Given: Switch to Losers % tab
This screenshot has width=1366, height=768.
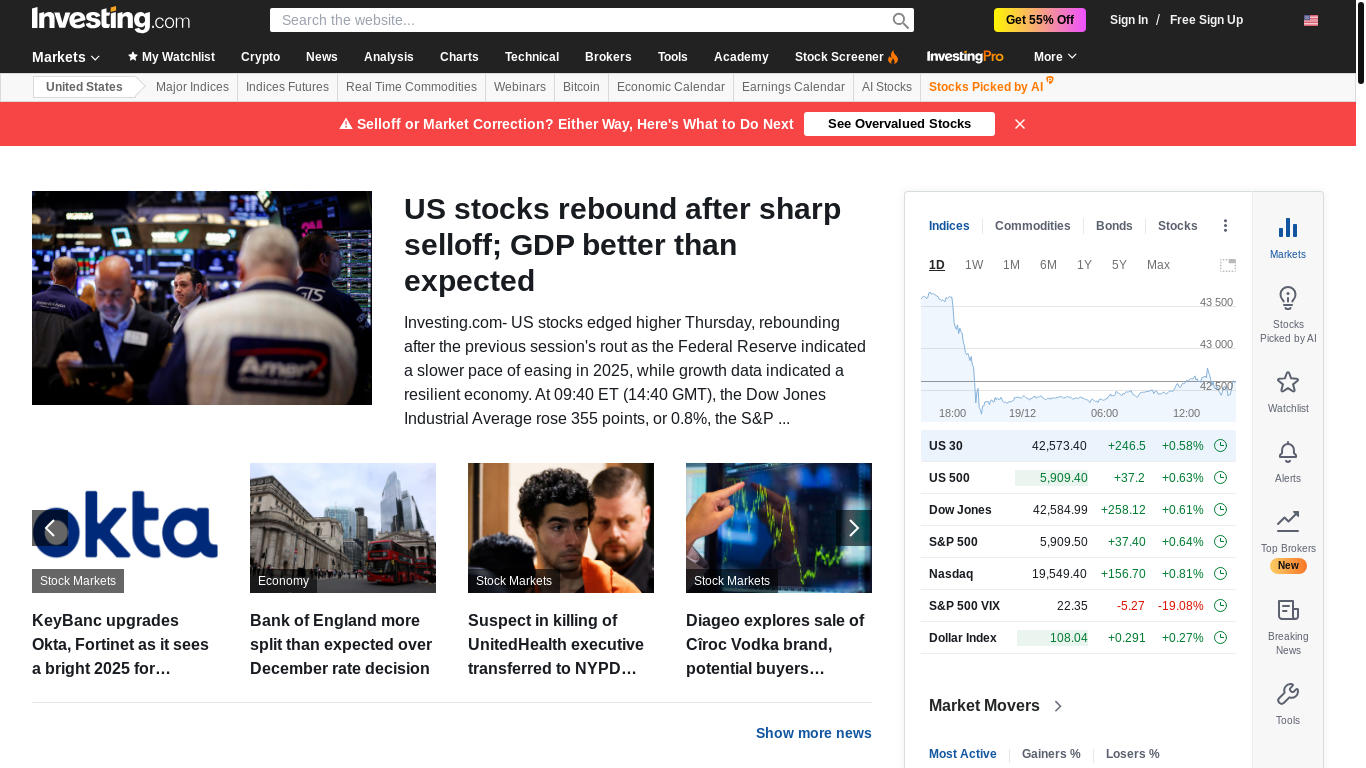Looking at the screenshot, I should pyautogui.click(x=1133, y=754).
